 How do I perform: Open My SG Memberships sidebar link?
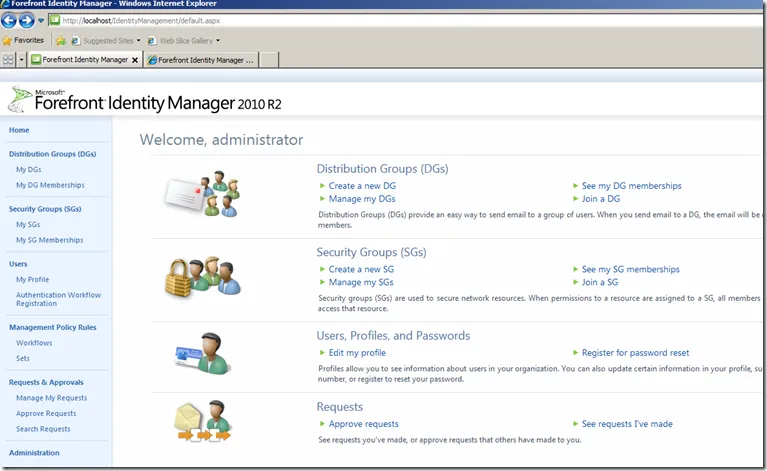click(x=49, y=240)
